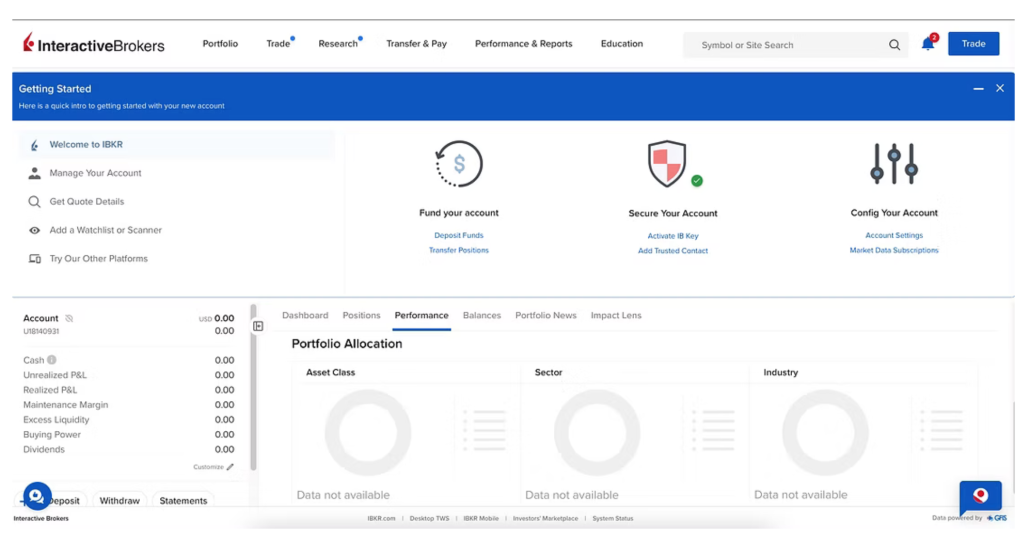Viewport: 1030px width, 542px height.
Task: Click the Asset Class donut chart
Action: coord(368,432)
